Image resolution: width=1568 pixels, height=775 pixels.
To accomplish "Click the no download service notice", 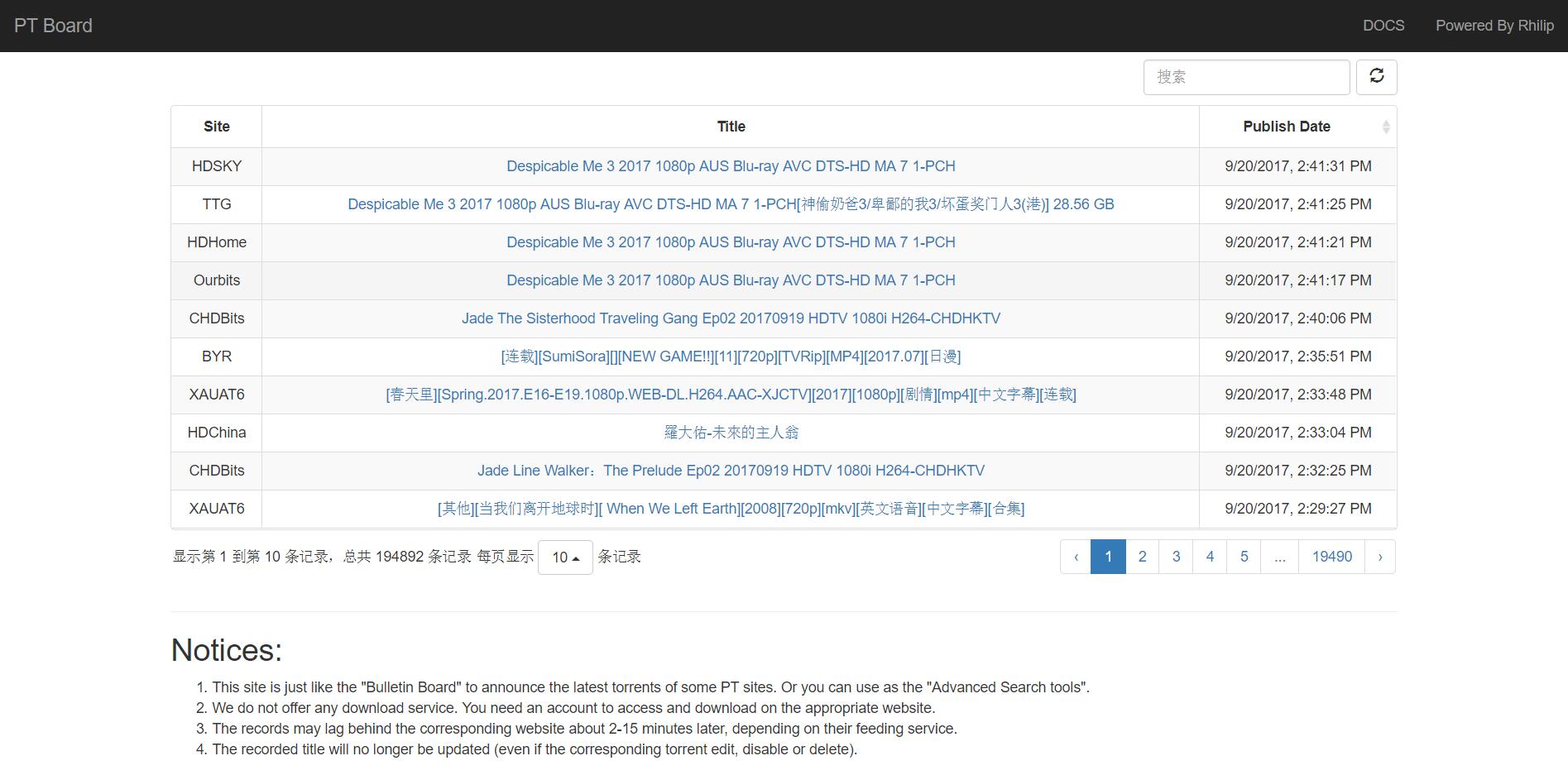I will [573, 708].
